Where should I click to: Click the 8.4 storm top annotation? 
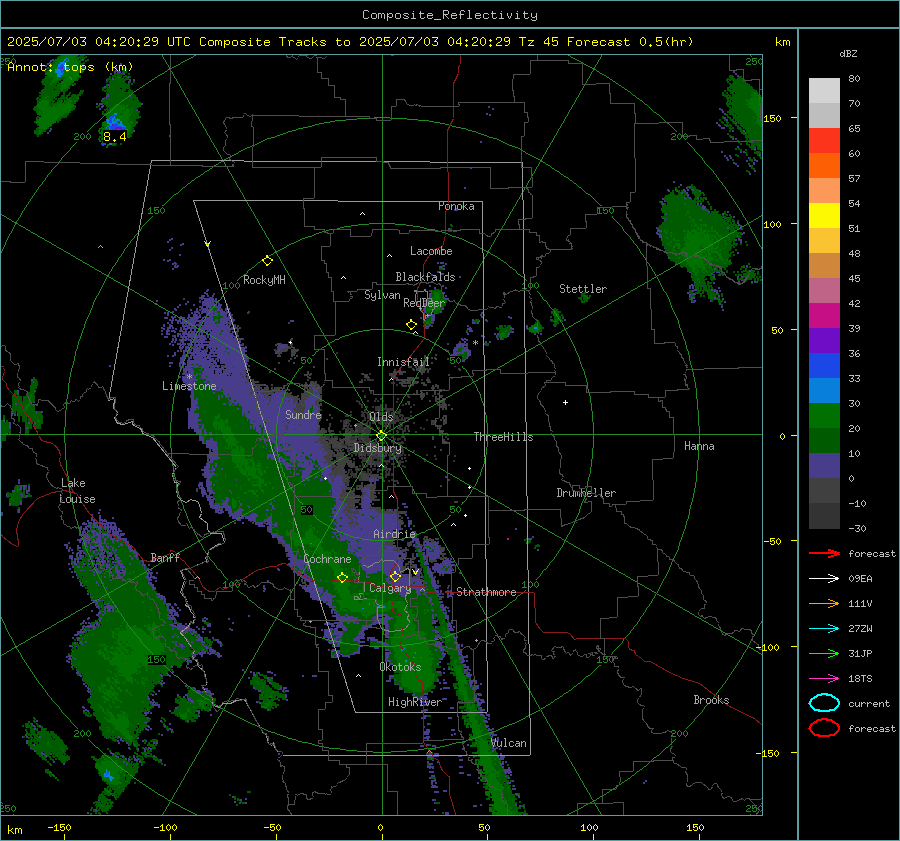point(115,137)
